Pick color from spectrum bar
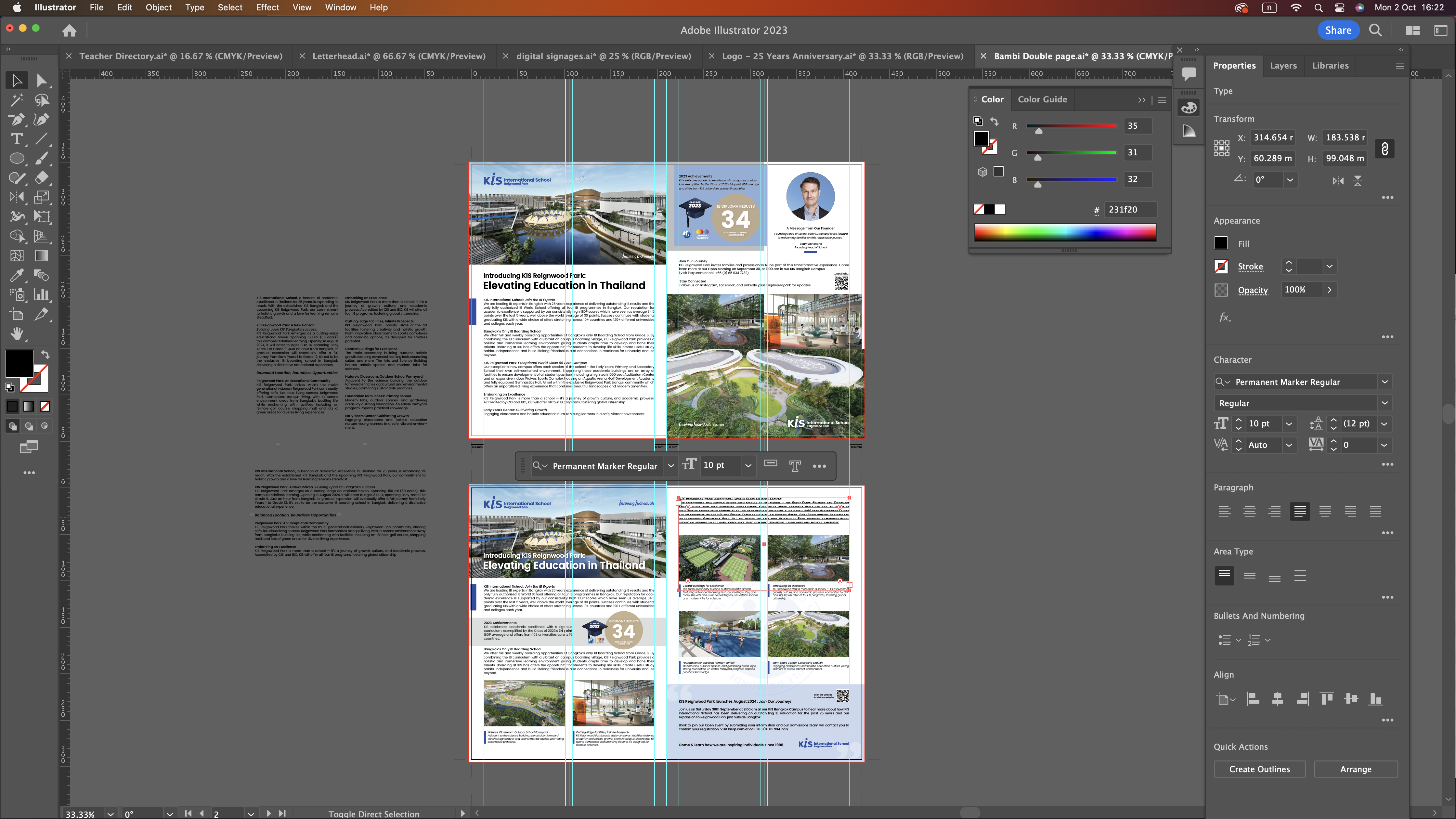 (1065, 232)
